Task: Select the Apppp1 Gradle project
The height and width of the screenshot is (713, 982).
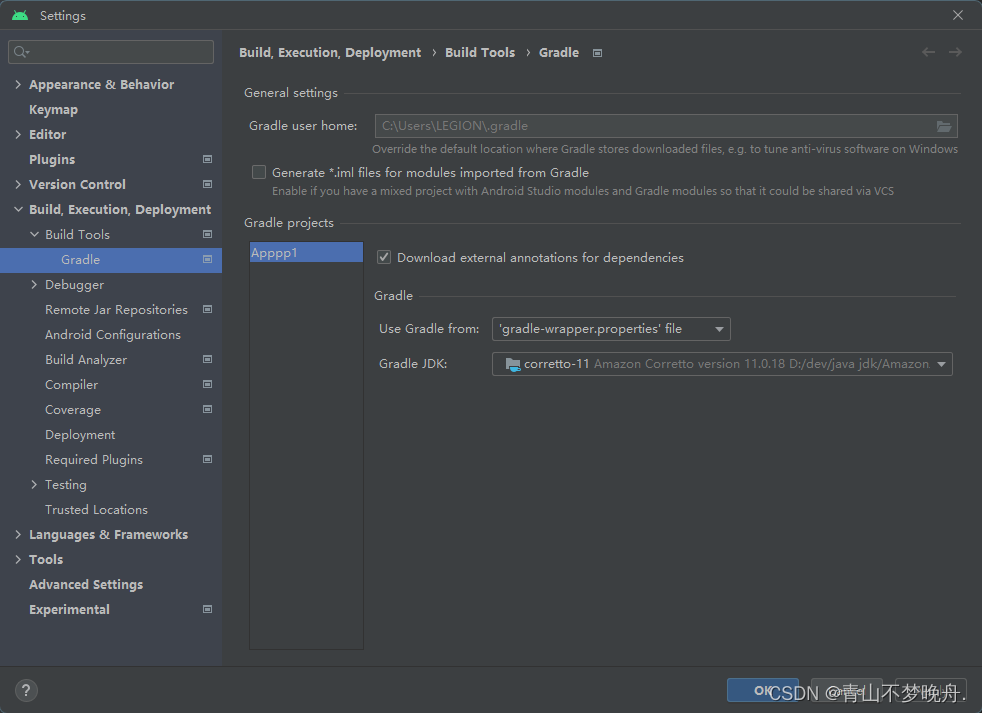Action: coord(306,252)
